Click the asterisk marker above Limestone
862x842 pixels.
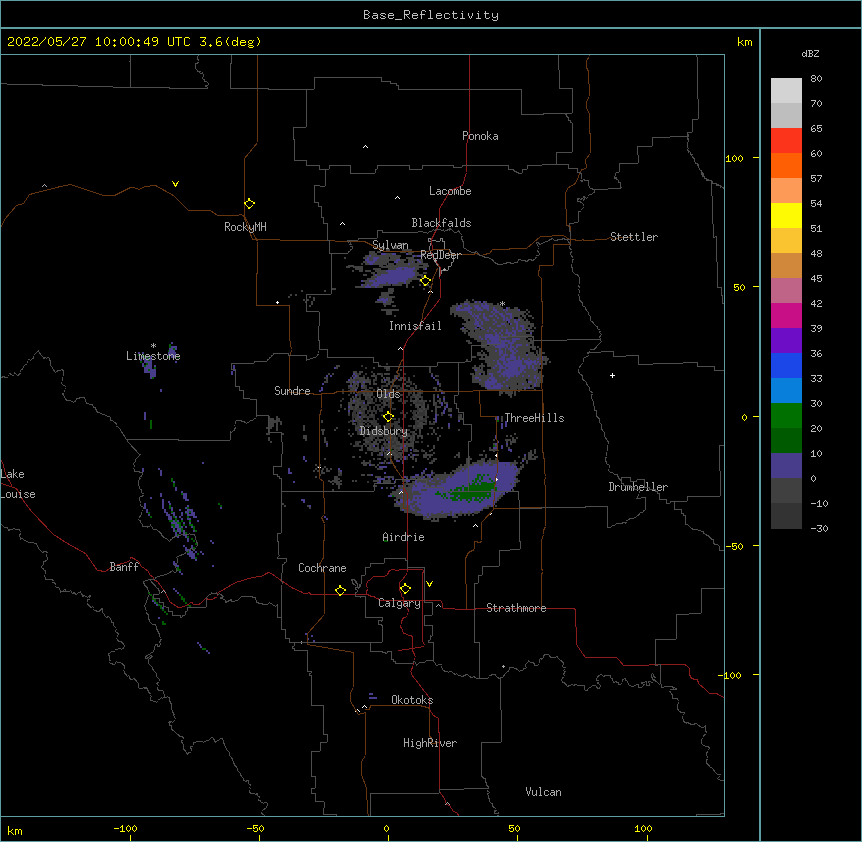tap(153, 346)
